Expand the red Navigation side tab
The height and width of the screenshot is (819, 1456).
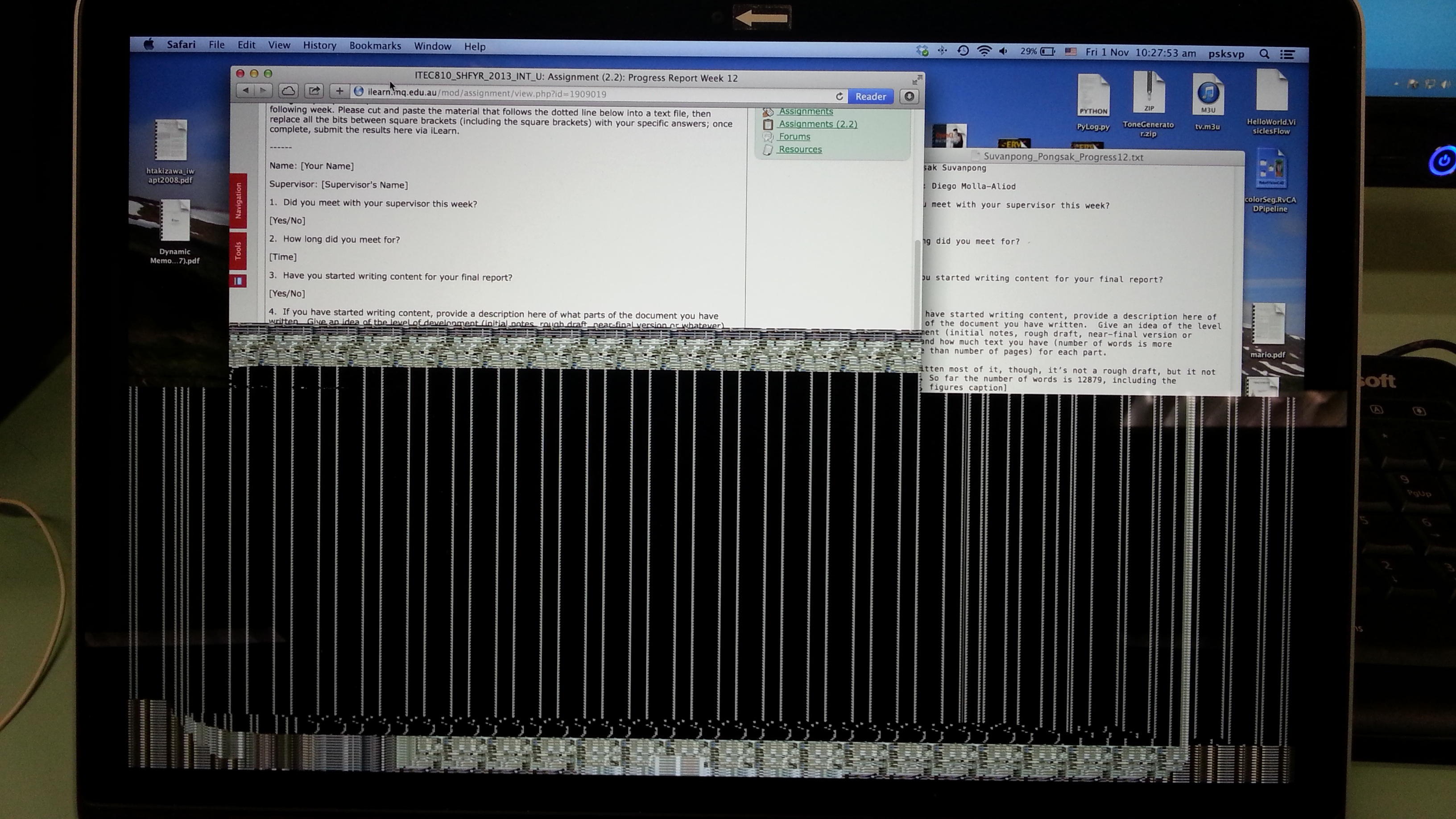point(238,201)
